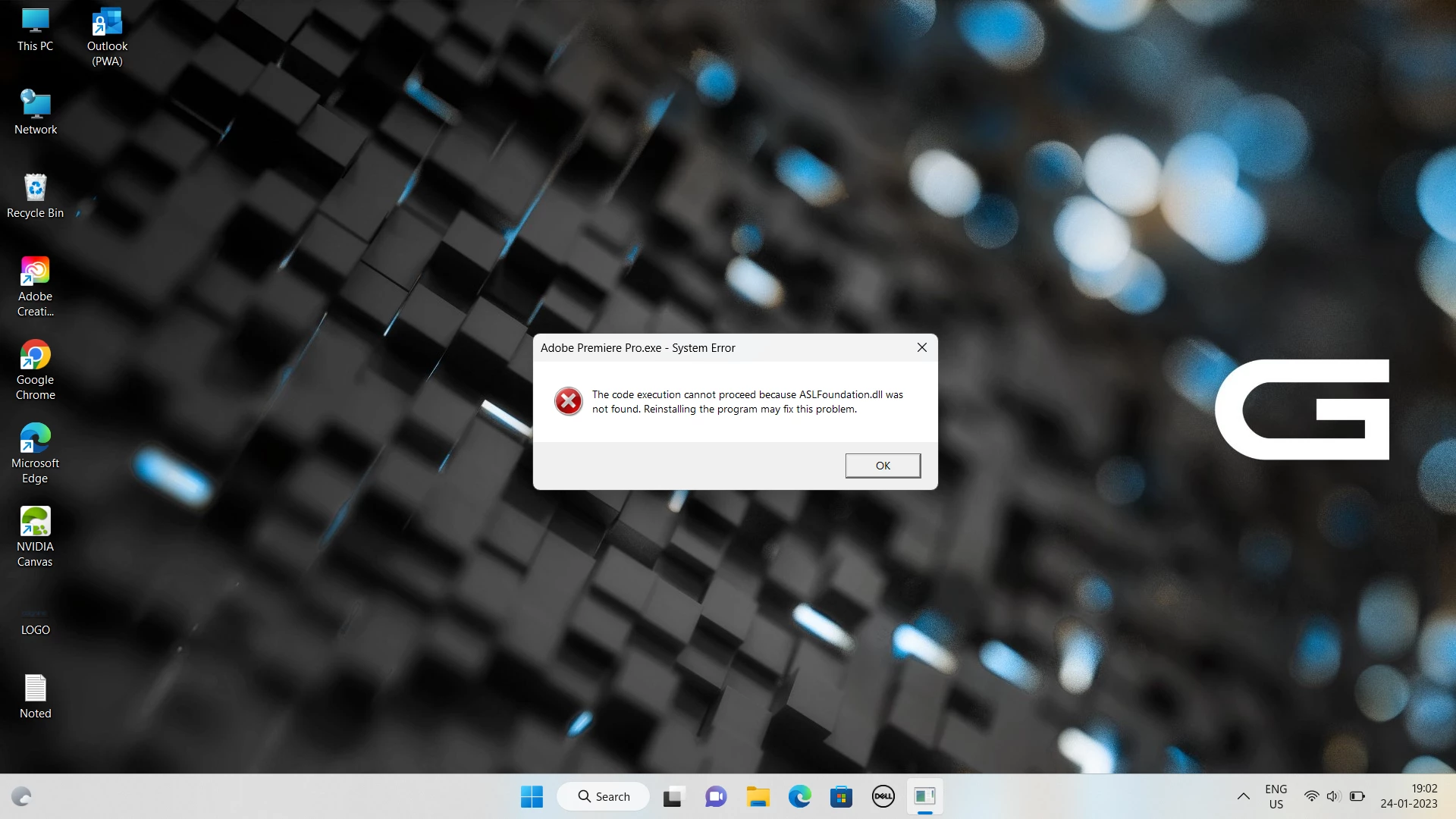Image resolution: width=1456 pixels, height=819 pixels.
Task: Open the Windows Start menu
Action: 532,796
